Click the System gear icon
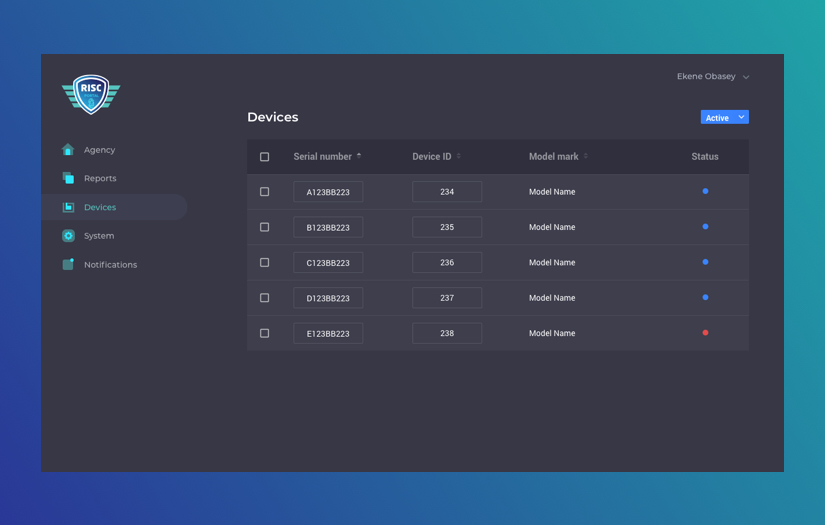 point(68,236)
